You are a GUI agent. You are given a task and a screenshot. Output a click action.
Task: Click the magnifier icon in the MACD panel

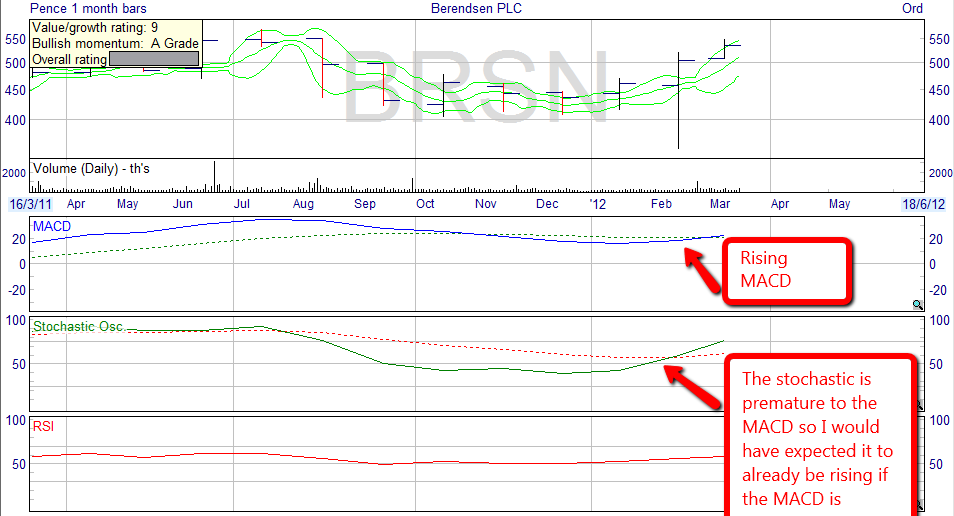(x=917, y=305)
